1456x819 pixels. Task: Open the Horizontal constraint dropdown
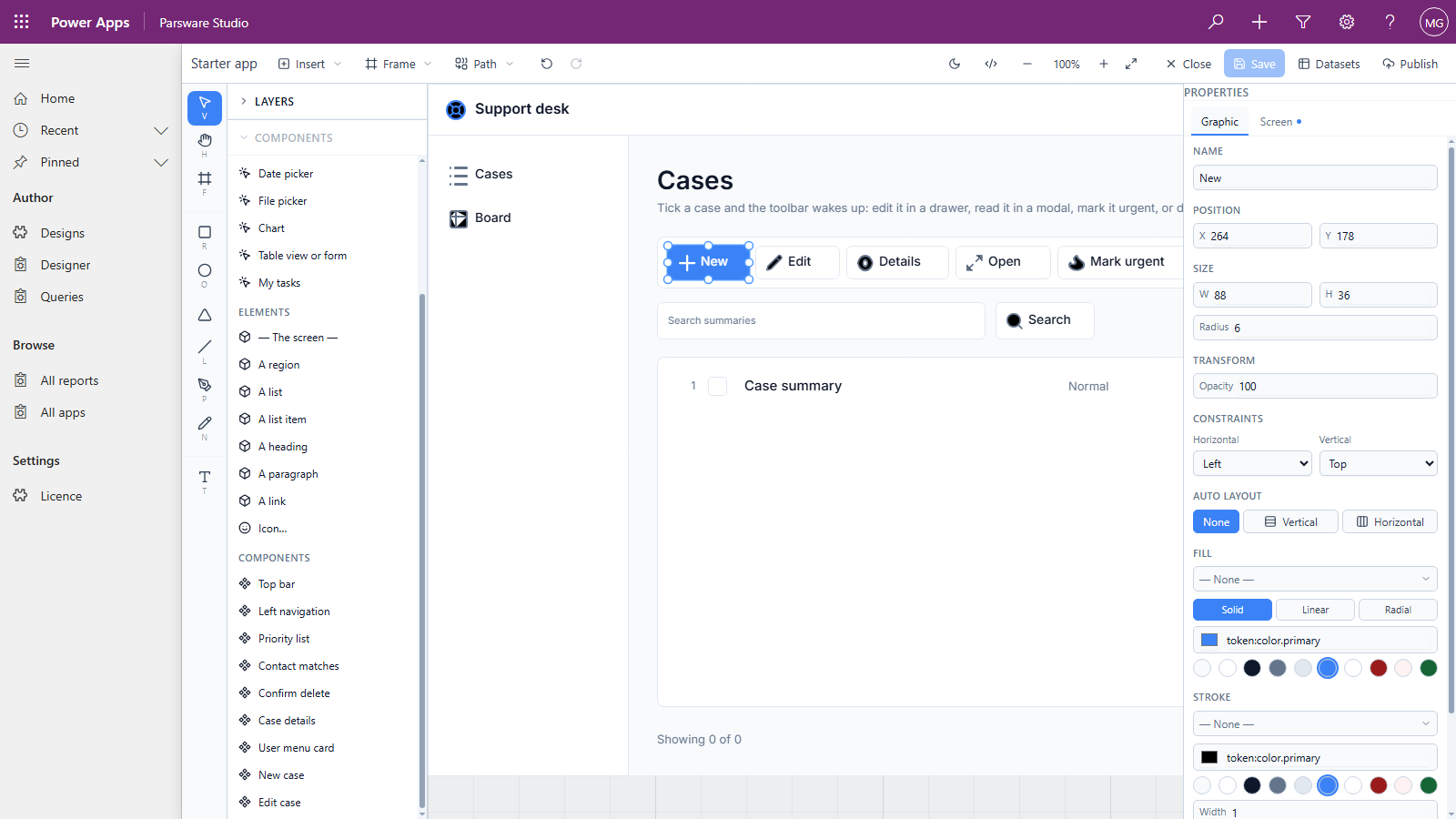(x=1252, y=463)
